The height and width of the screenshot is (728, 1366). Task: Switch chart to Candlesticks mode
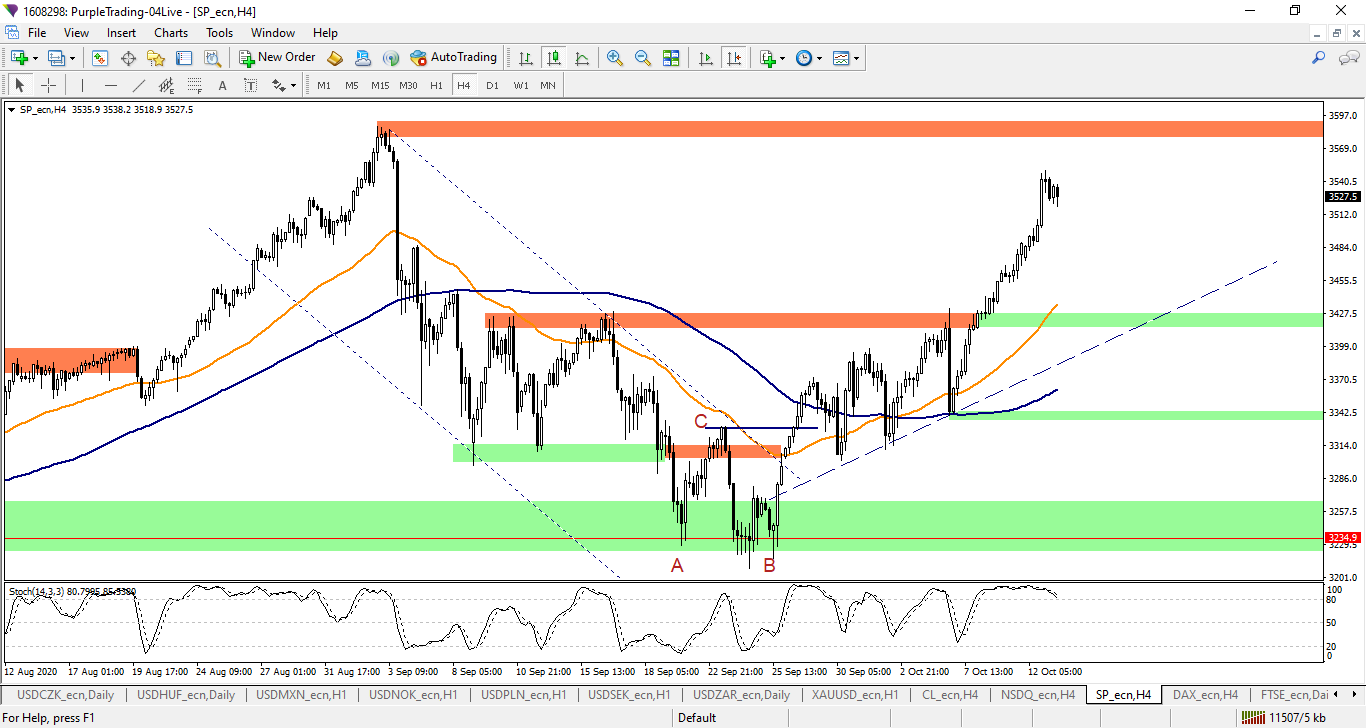click(x=553, y=58)
